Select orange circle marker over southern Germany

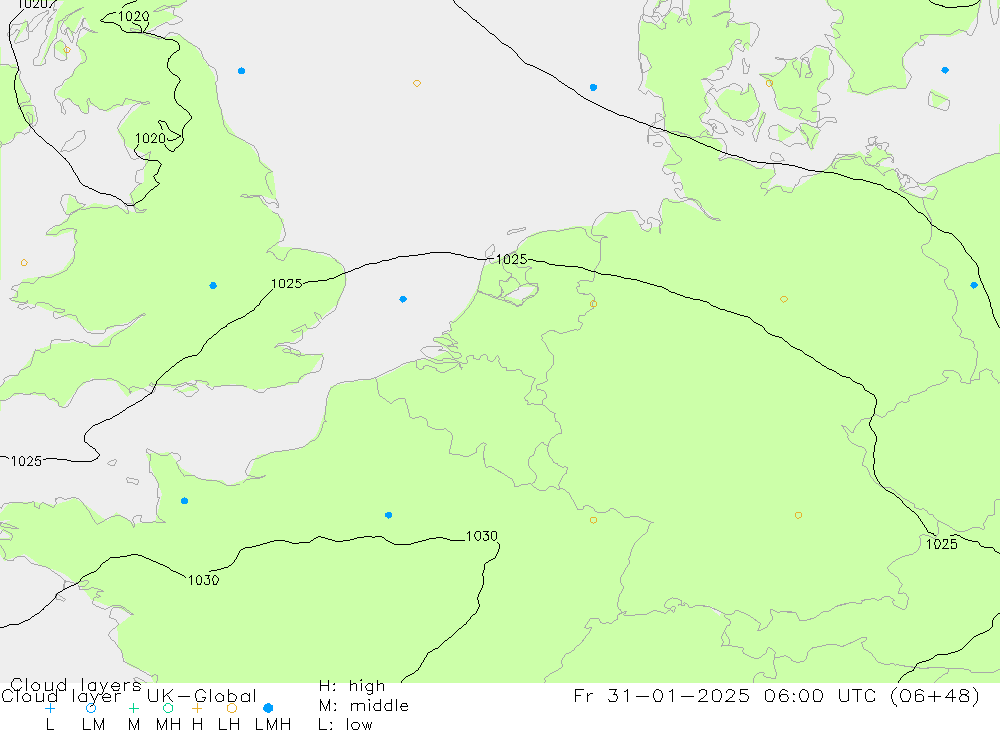[798, 515]
